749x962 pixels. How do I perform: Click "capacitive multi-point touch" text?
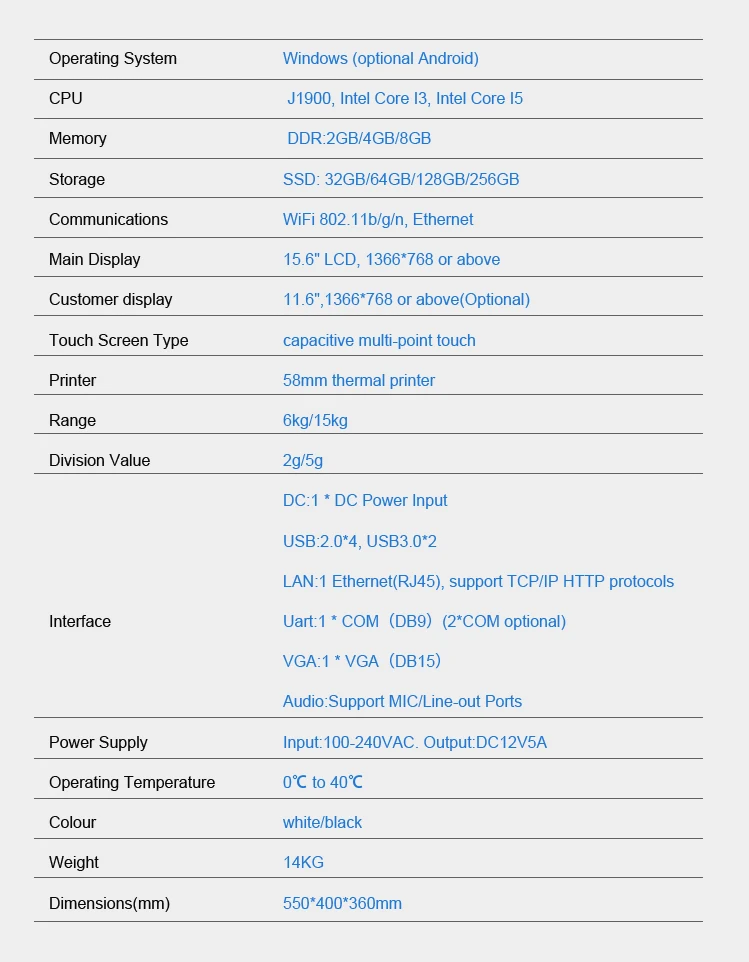pyautogui.click(x=379, y=341)
